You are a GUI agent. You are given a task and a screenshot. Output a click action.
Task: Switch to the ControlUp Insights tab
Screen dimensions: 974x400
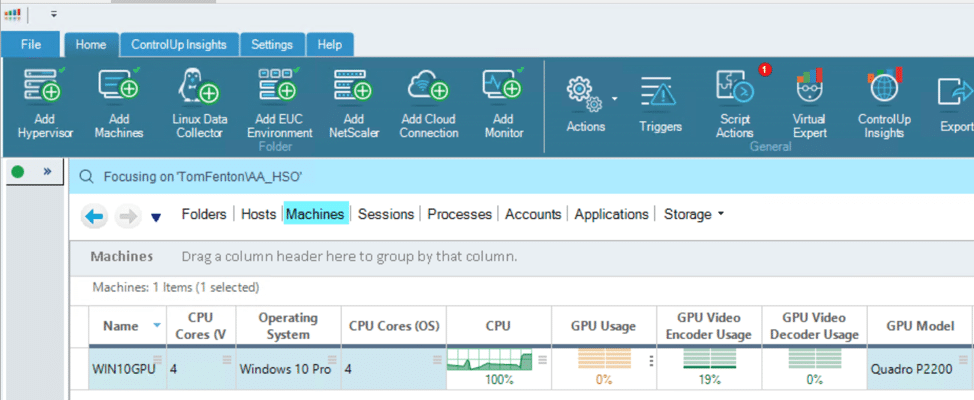179,45
